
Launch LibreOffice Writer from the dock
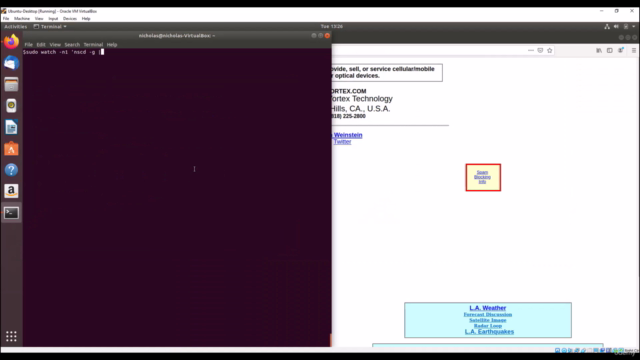[11, 127]
